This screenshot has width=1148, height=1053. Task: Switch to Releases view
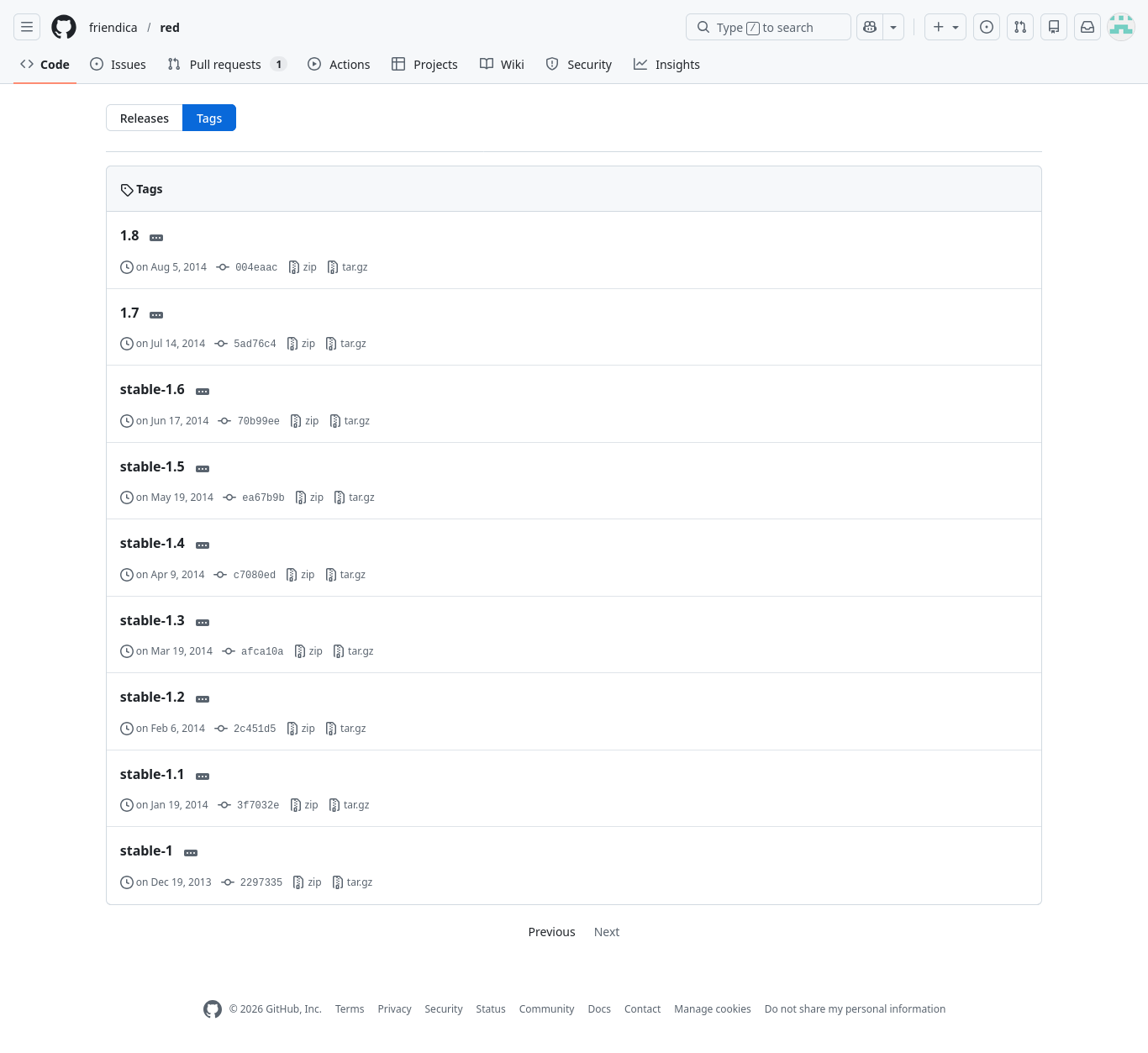coord(145,118)
